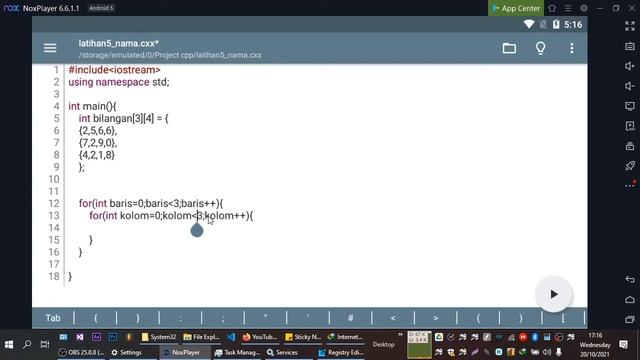The height and width of the screenshot is (360, 640).
Task: Switch to Sticky Notes taskbar window
Action: (x=303, y=337)
